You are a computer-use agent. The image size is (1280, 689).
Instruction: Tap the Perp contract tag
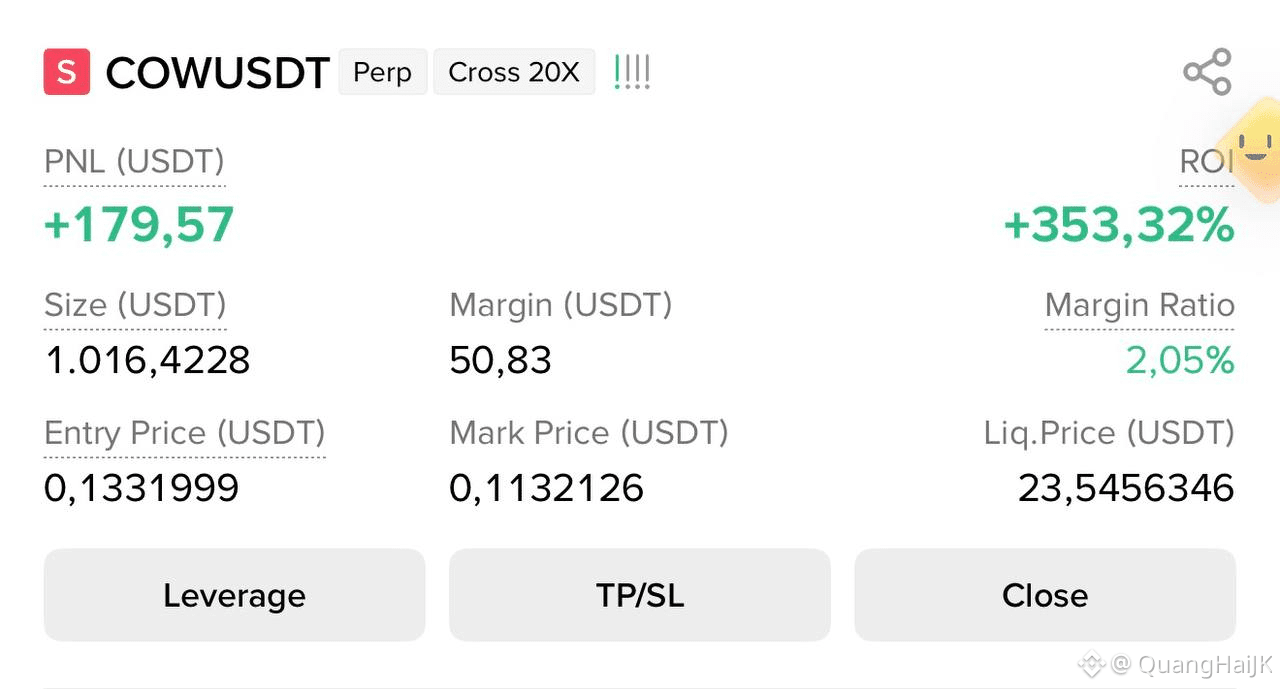382,72
